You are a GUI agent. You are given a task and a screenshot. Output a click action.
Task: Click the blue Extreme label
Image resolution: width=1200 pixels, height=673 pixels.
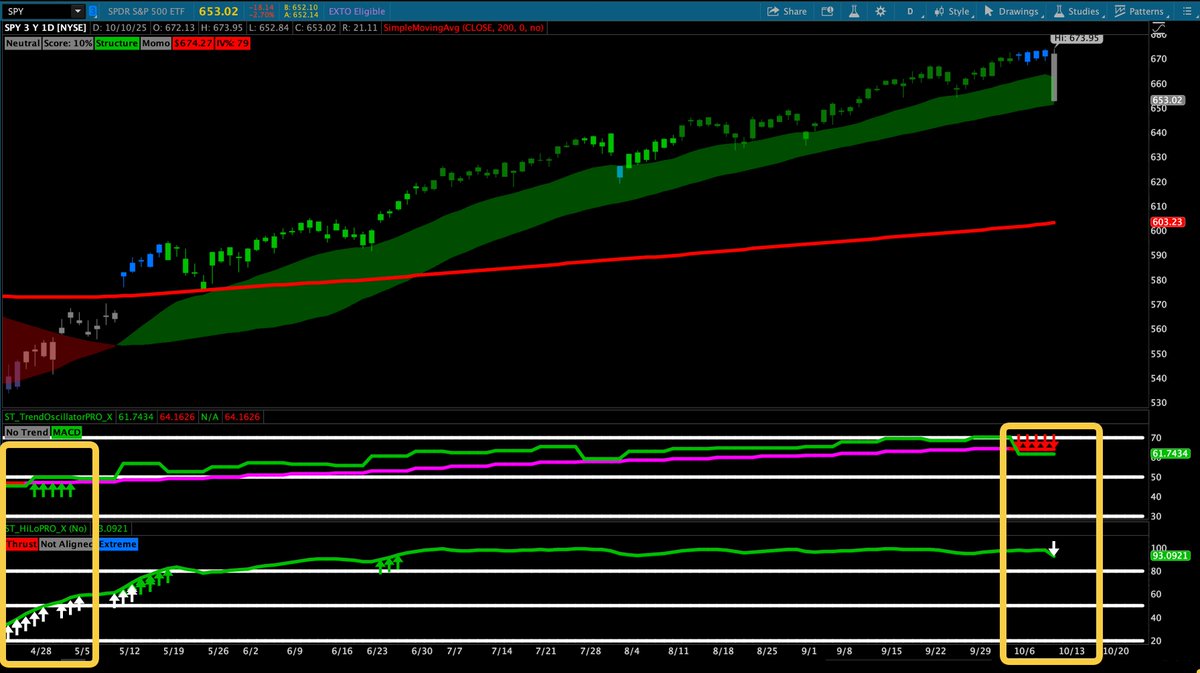click(x=118, y=544)
